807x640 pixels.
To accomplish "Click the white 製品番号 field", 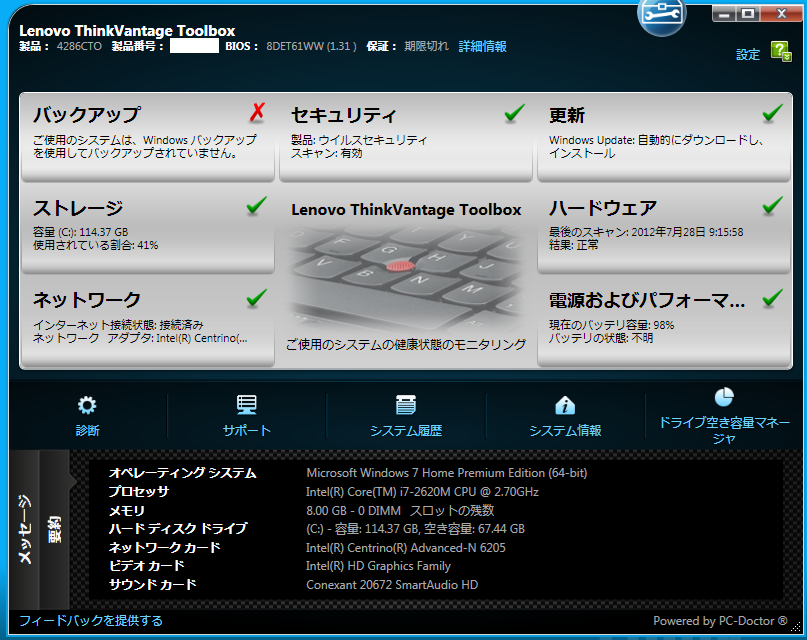I will 194,46.
